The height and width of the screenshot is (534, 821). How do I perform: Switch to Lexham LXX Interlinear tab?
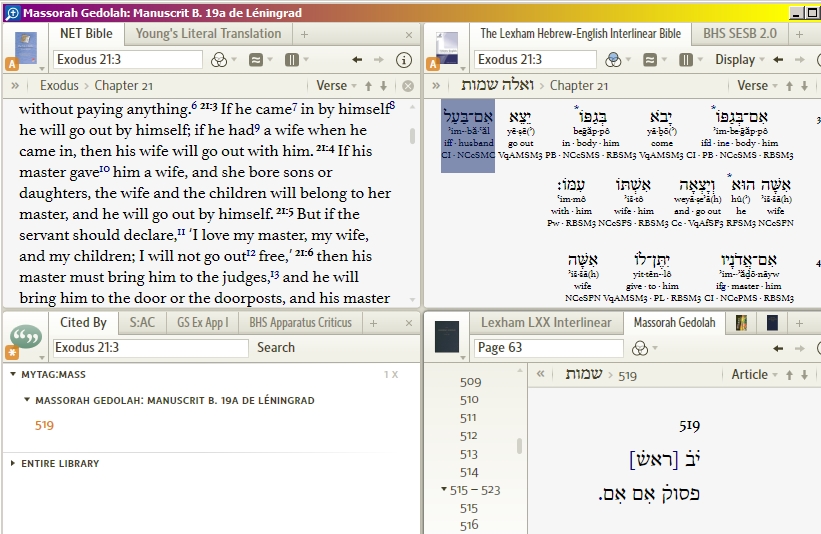[546, 322]
